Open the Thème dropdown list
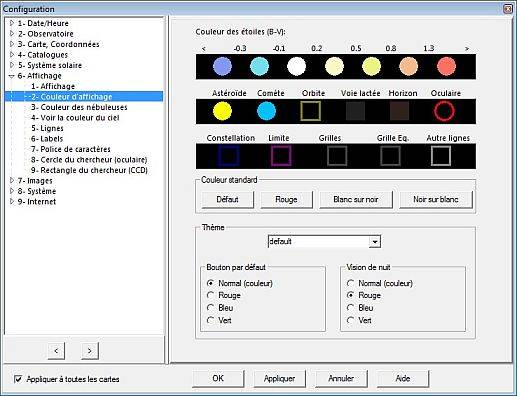The width and height of the screenshot is (517, 396). click(375, 242)
